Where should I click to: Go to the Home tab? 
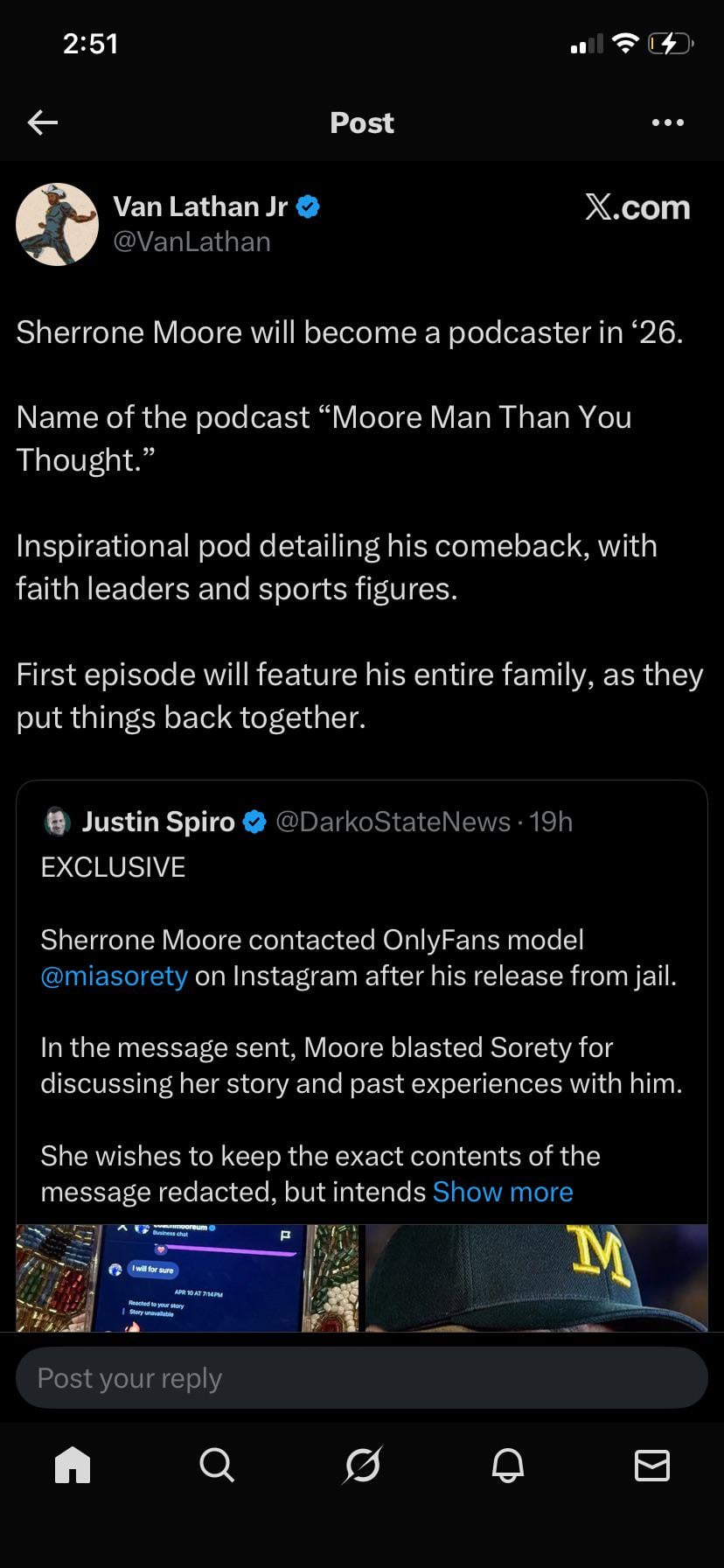point(73,1464)
